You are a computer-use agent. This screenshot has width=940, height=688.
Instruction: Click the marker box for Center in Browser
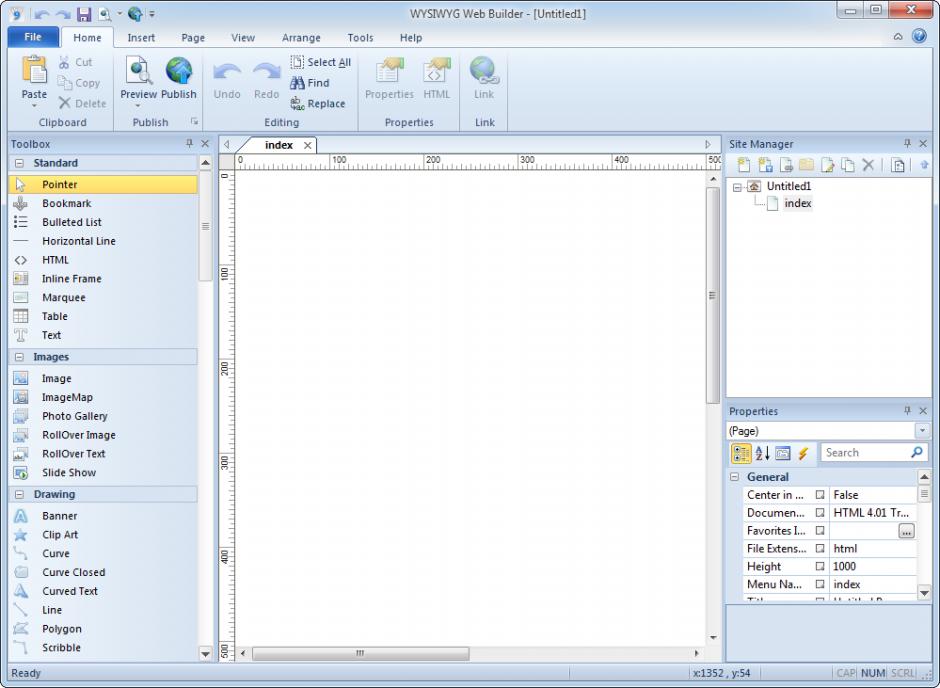point(820,495)
